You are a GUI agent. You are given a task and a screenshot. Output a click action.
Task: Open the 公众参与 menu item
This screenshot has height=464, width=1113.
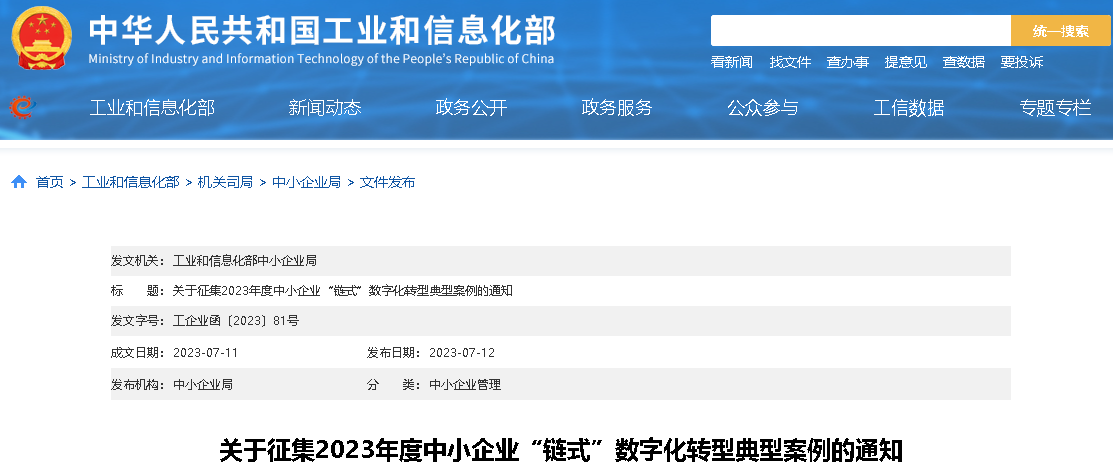click(763, 108)
